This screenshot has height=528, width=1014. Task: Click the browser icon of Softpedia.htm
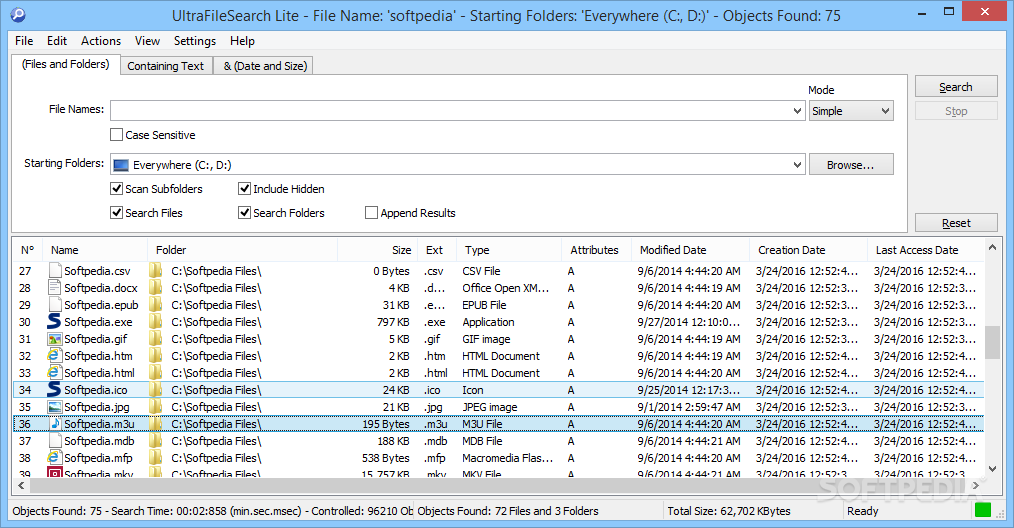click(55, 355)
